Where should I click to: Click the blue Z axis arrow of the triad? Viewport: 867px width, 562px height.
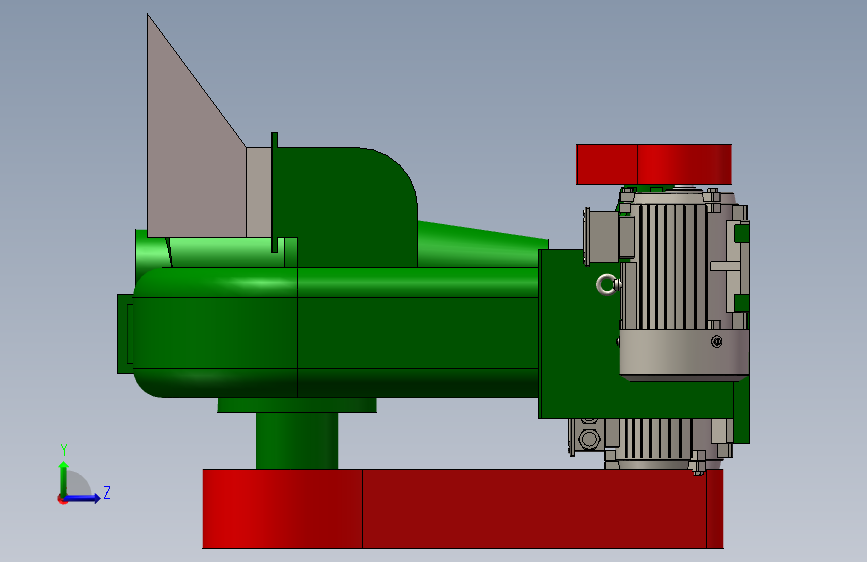82,498
